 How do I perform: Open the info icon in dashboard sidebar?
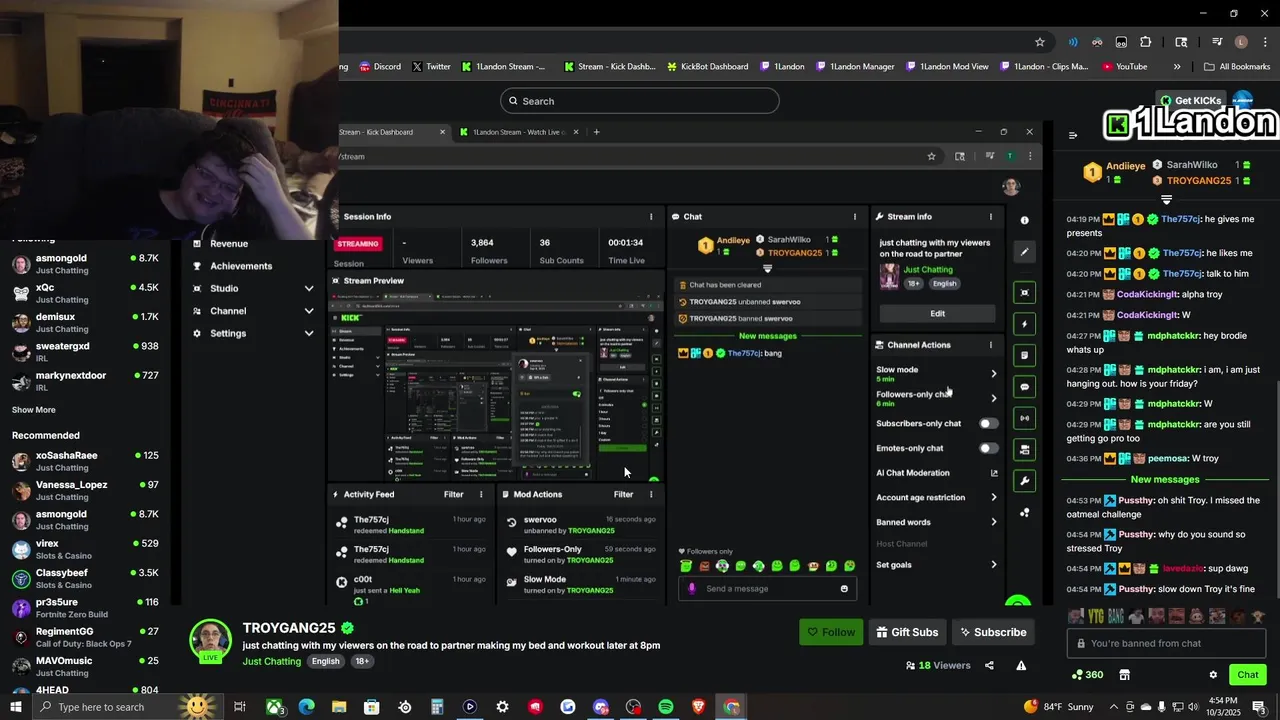[1024, 220]
